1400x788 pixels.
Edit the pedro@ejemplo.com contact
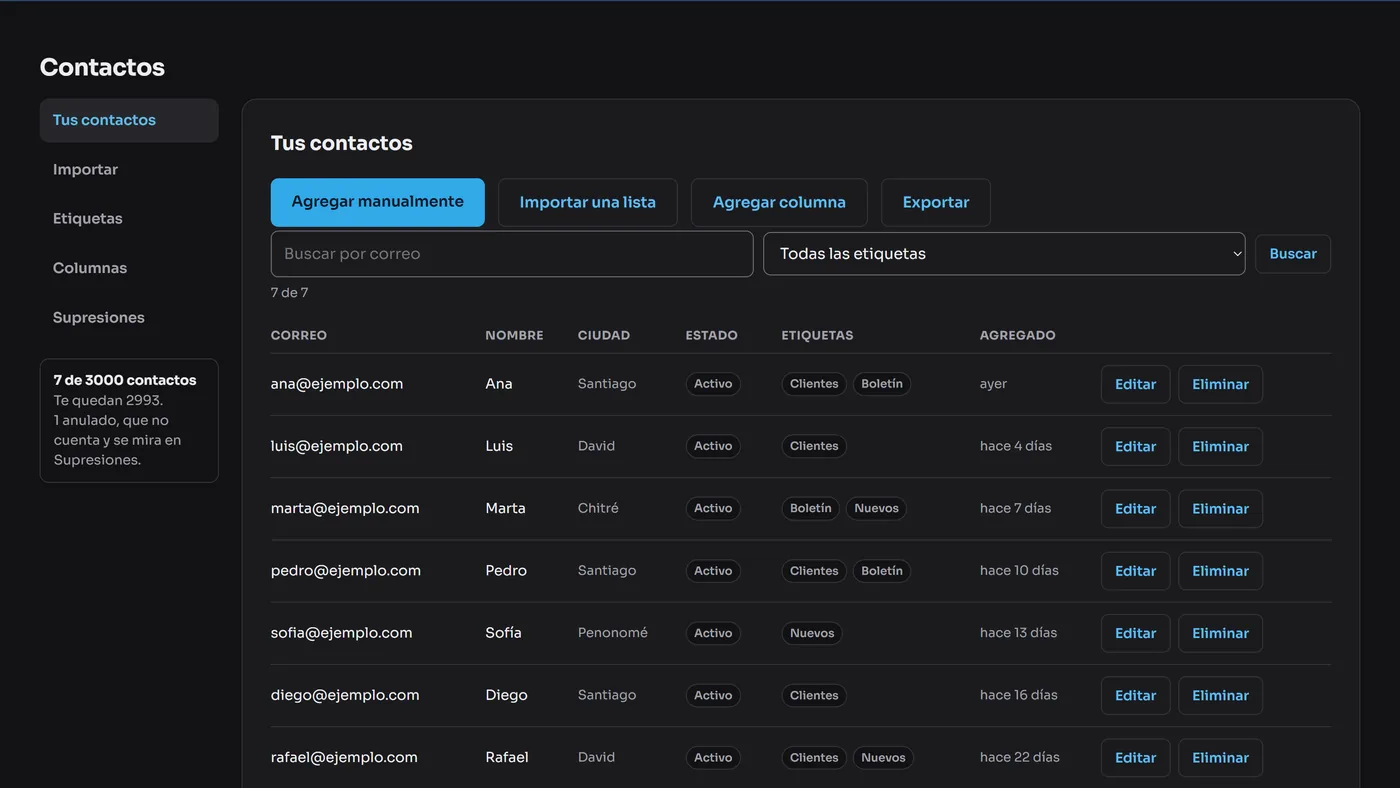tap(1135, 571)
